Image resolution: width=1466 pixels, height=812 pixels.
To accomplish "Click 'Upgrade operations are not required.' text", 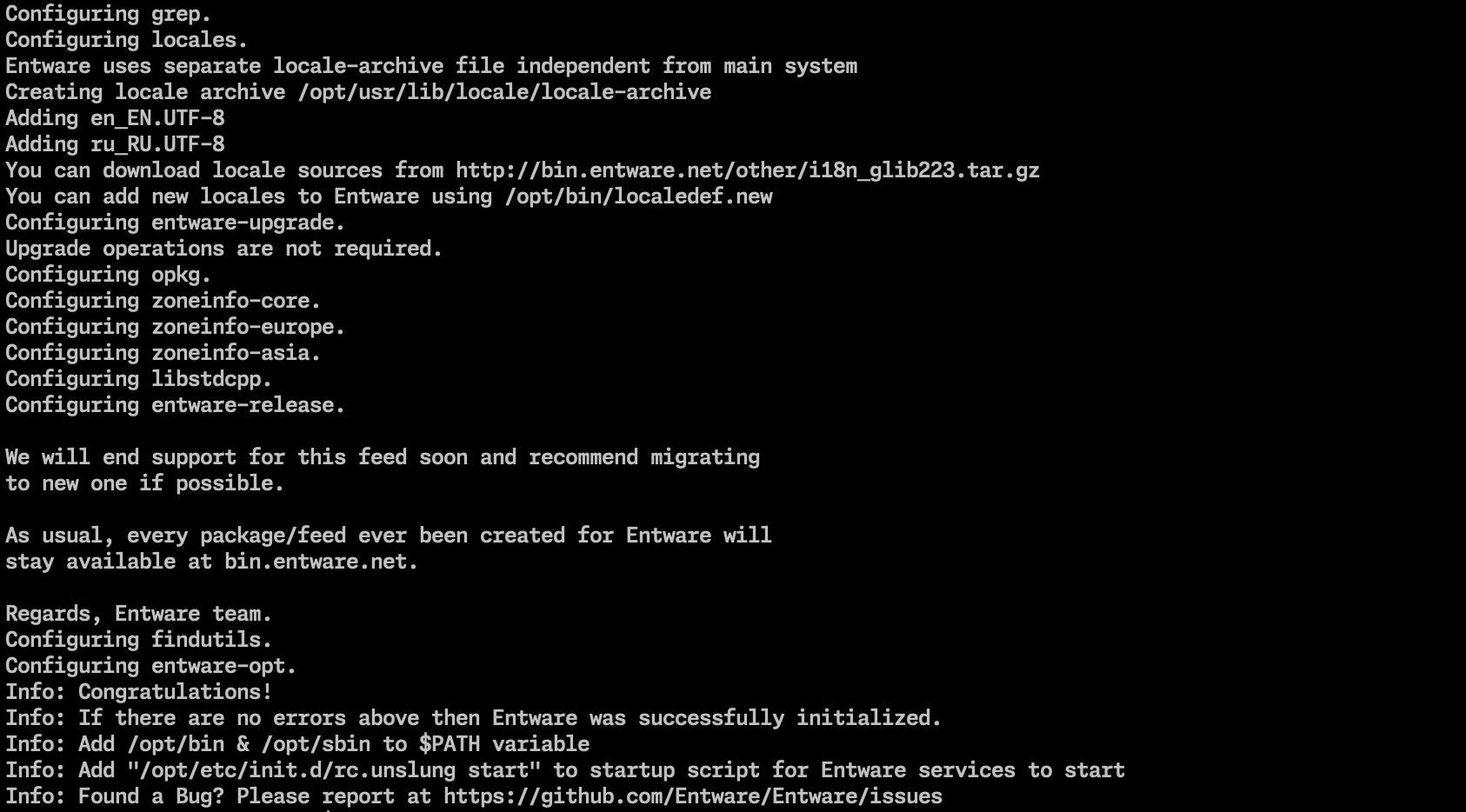I will (224, 249).
